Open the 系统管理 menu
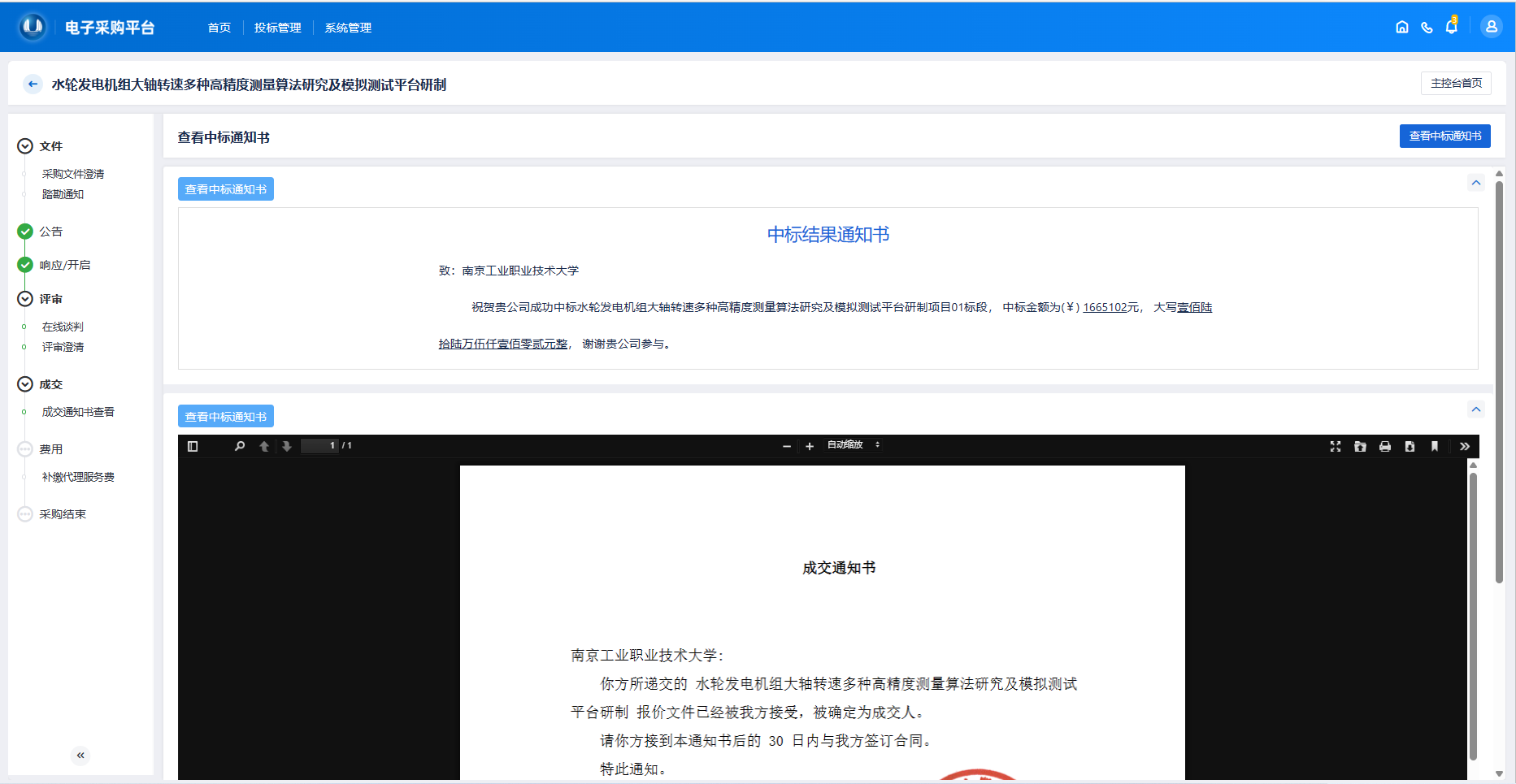This screenshot has width=1516, height=784. click(347, 27)
